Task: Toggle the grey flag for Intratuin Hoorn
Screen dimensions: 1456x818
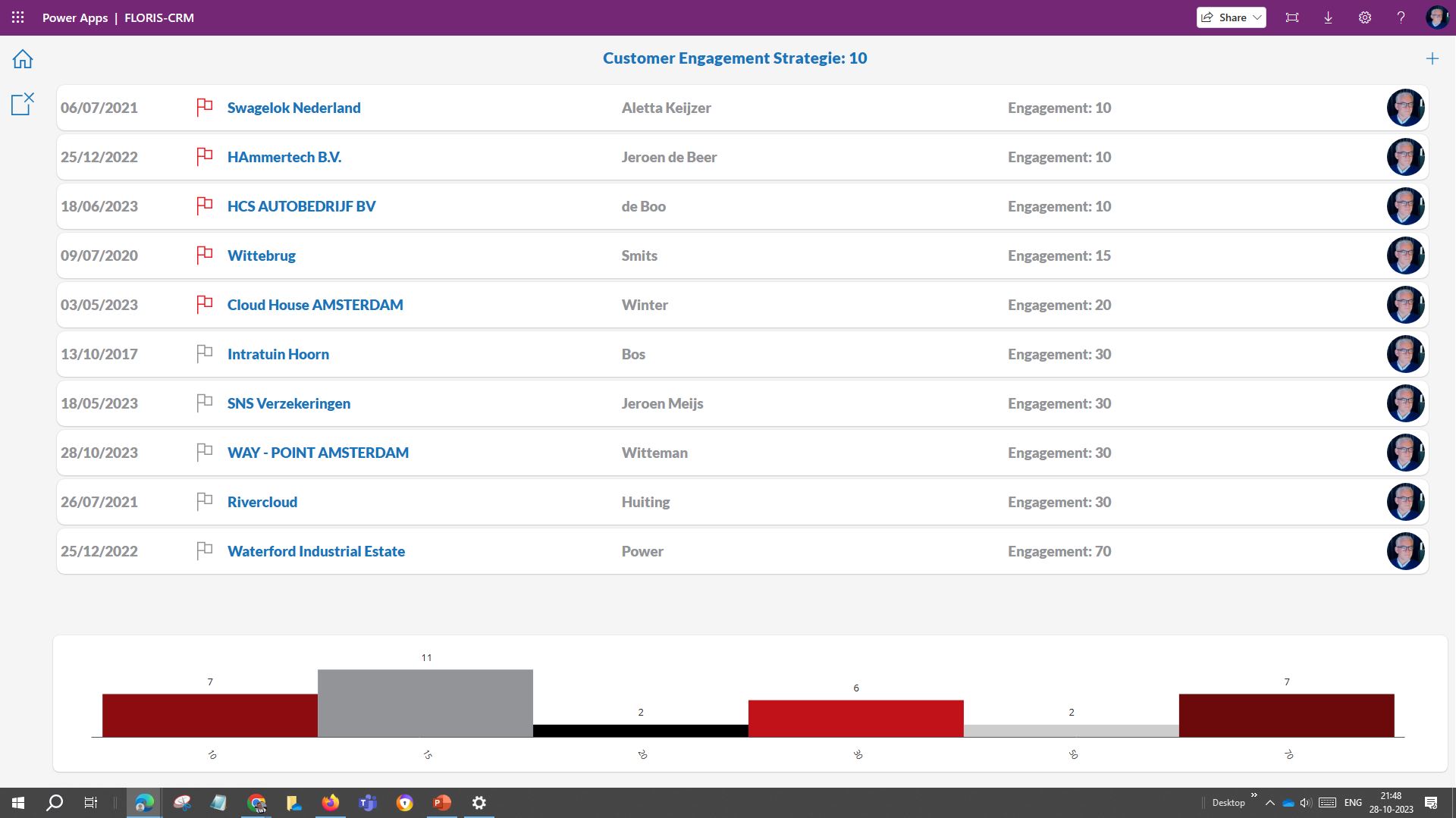Action: tap(204, 354)
